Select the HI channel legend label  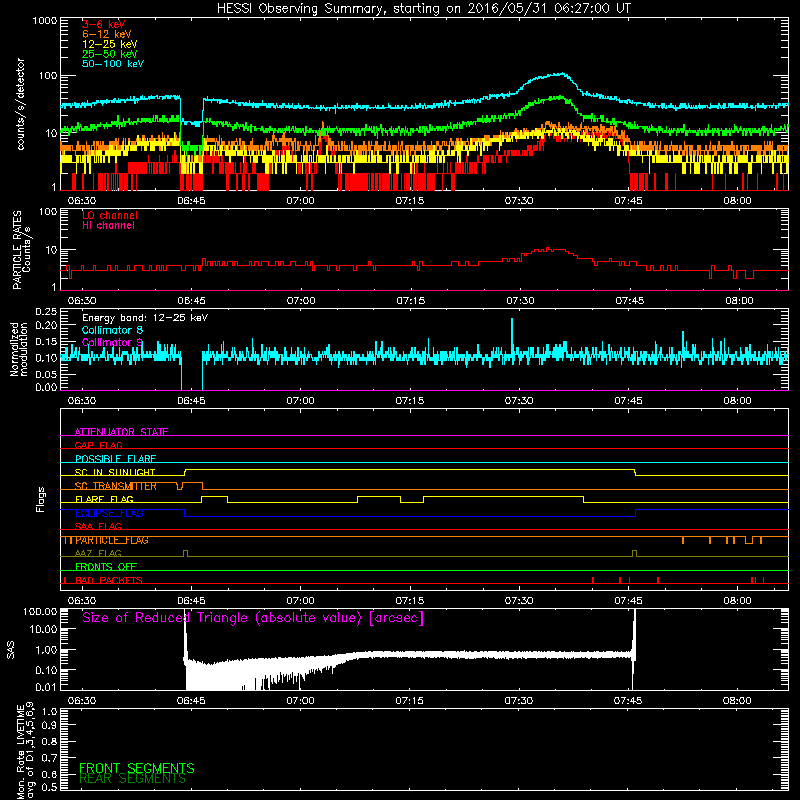click(x=108, y=226)
